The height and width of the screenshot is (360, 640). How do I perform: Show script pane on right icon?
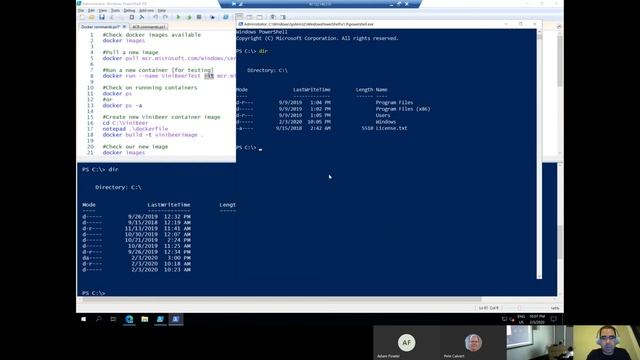click(249, 17)
